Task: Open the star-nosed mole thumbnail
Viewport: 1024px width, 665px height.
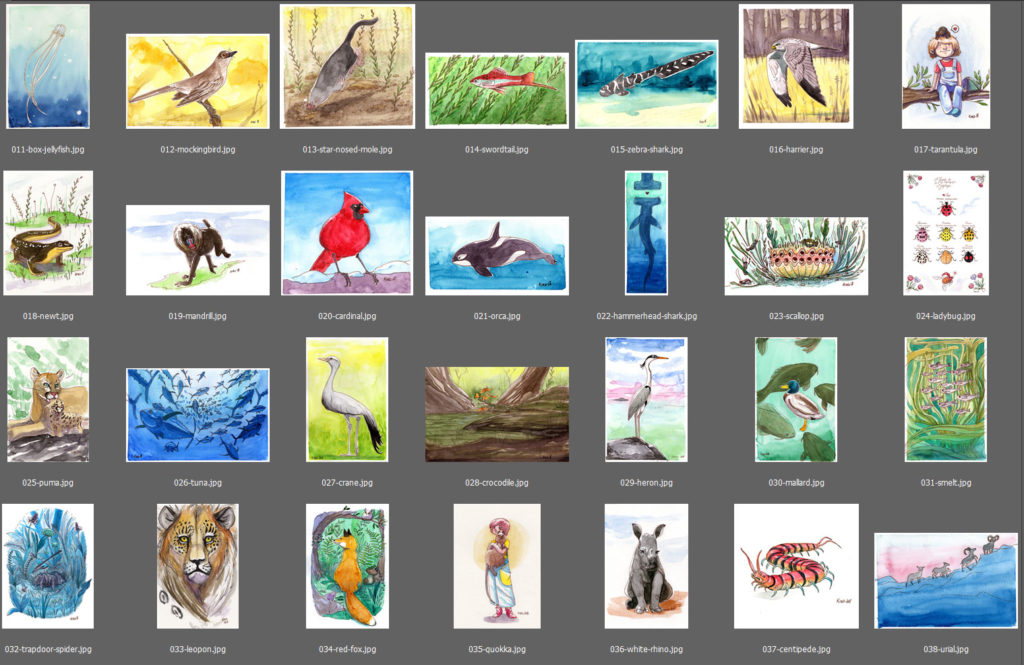Action: (347, 67)
